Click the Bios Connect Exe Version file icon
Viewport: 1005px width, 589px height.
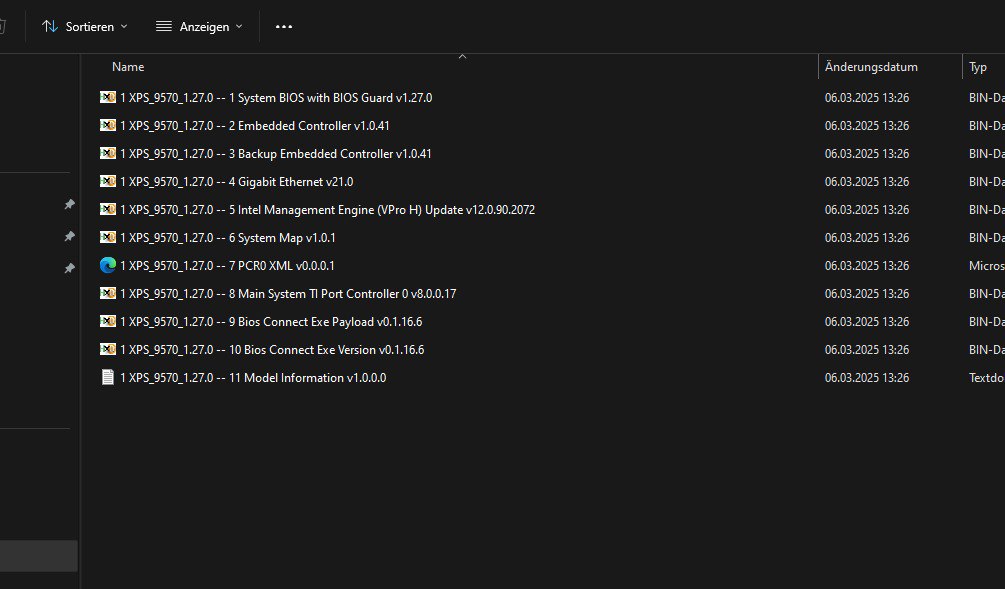[108, 349]
